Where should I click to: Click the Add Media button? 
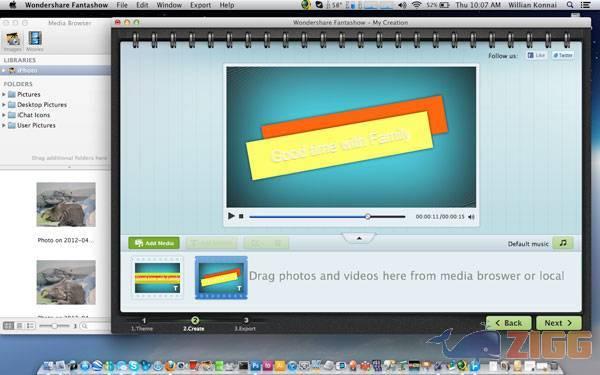point(154,243)
